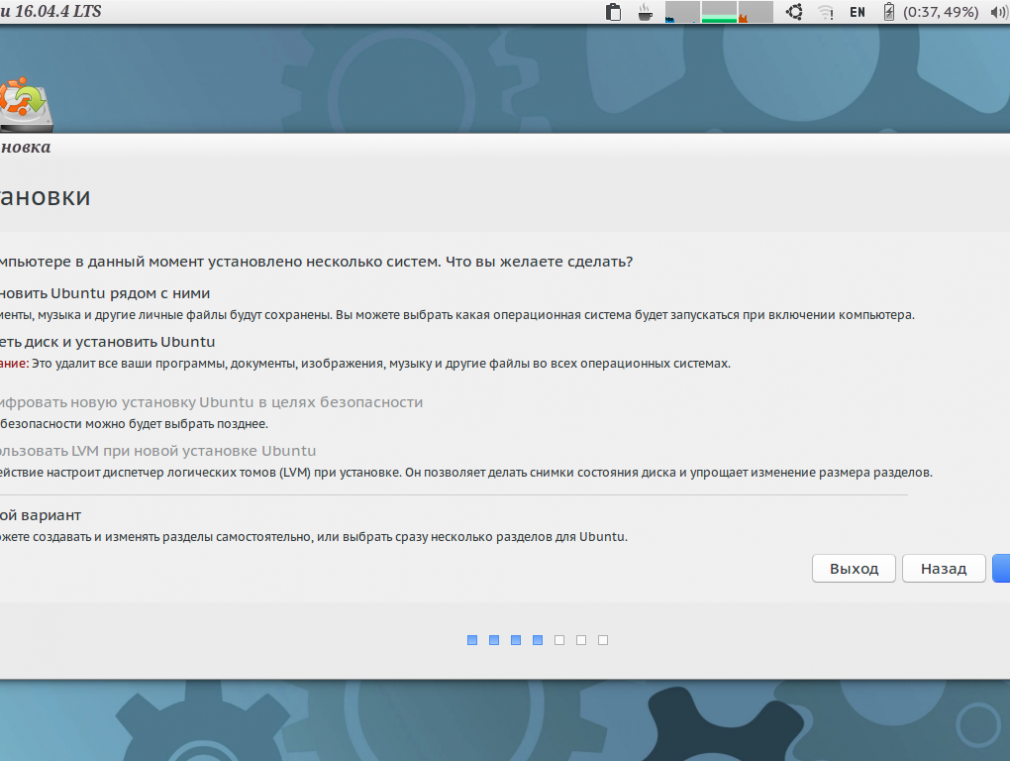Click the Назад button
Viewport: 1010px width, 761px height.
pyautogui.click(x=944, y=568)
